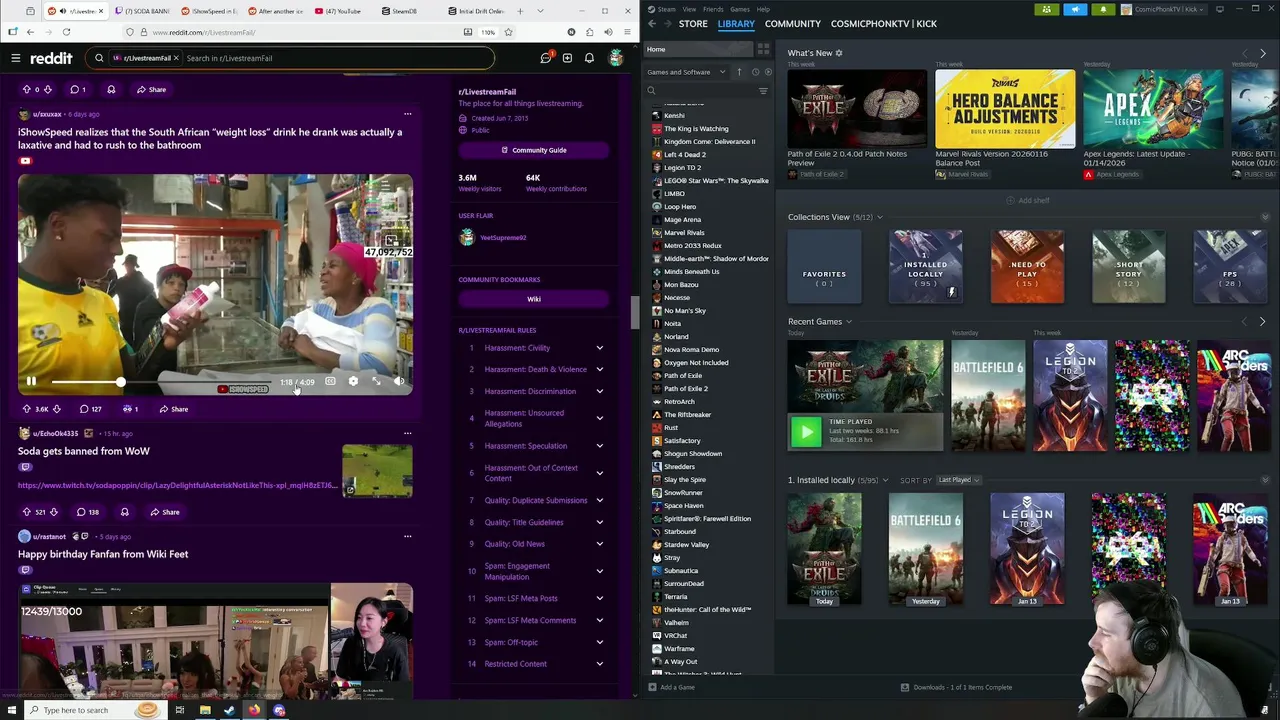Upvote the Soda gets banned post
This screenshot has width=1280, height=720.
(x=27, y=512)
